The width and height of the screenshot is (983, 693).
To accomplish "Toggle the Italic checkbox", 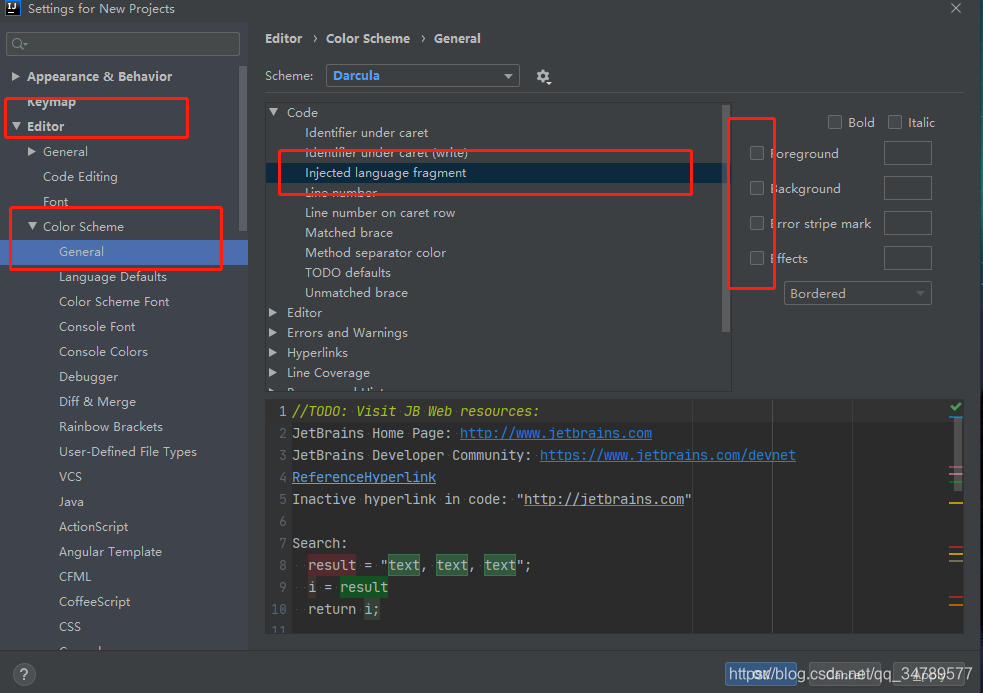I will (x=895, y=122).
